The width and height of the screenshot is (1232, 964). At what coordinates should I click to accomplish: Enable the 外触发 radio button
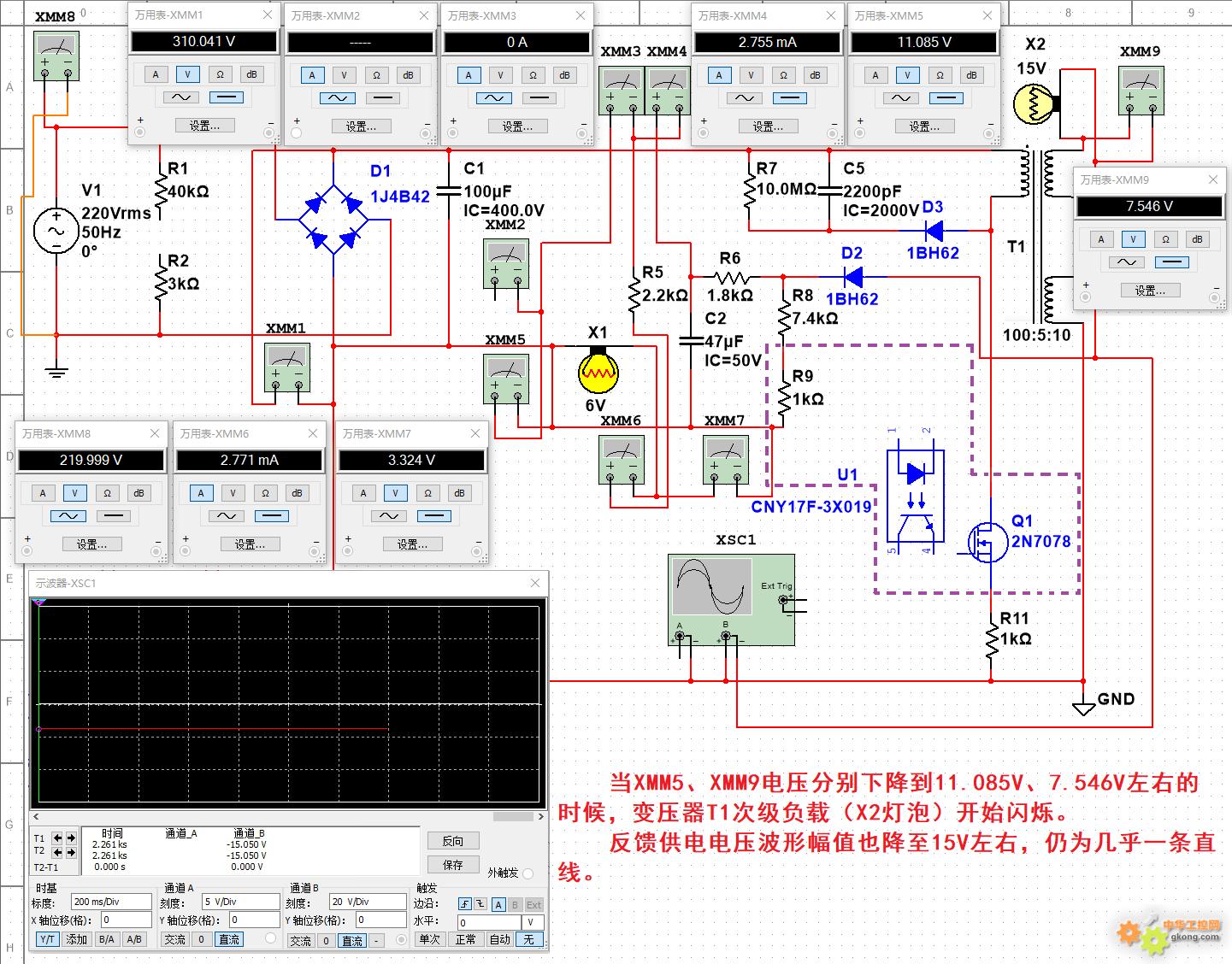point(528,873)
